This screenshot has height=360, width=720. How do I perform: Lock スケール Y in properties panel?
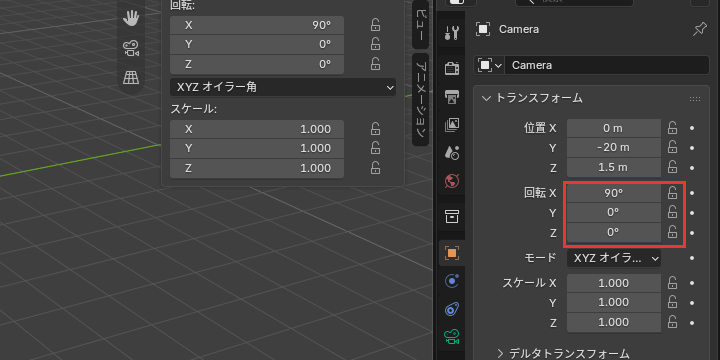(x=672, y=302)
